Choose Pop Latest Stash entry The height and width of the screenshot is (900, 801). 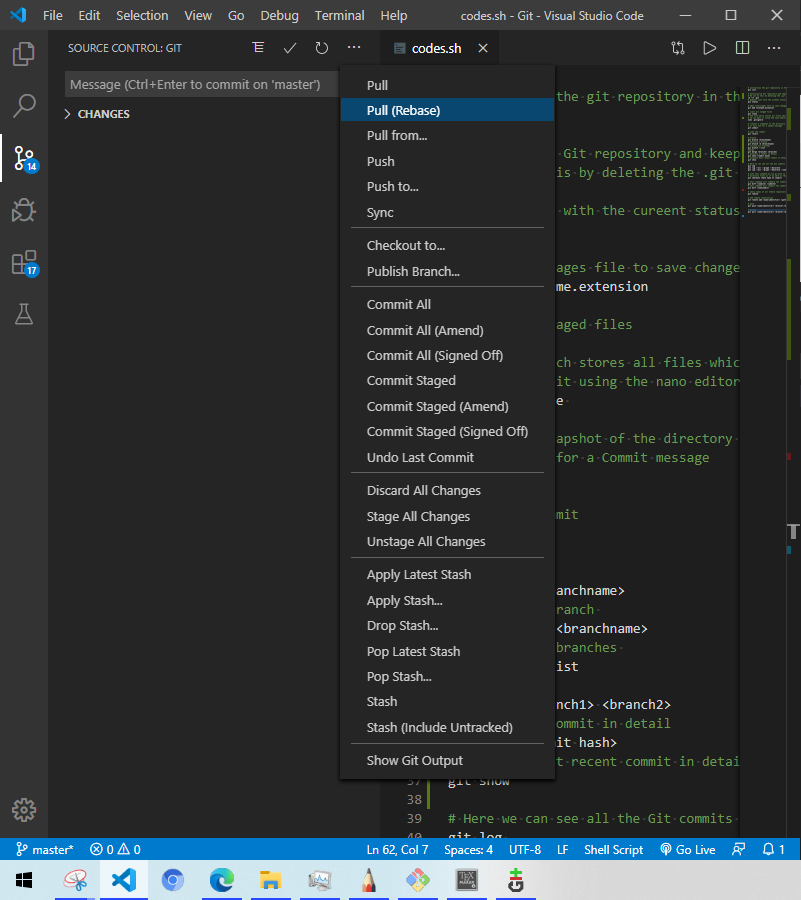click(448, 651)
